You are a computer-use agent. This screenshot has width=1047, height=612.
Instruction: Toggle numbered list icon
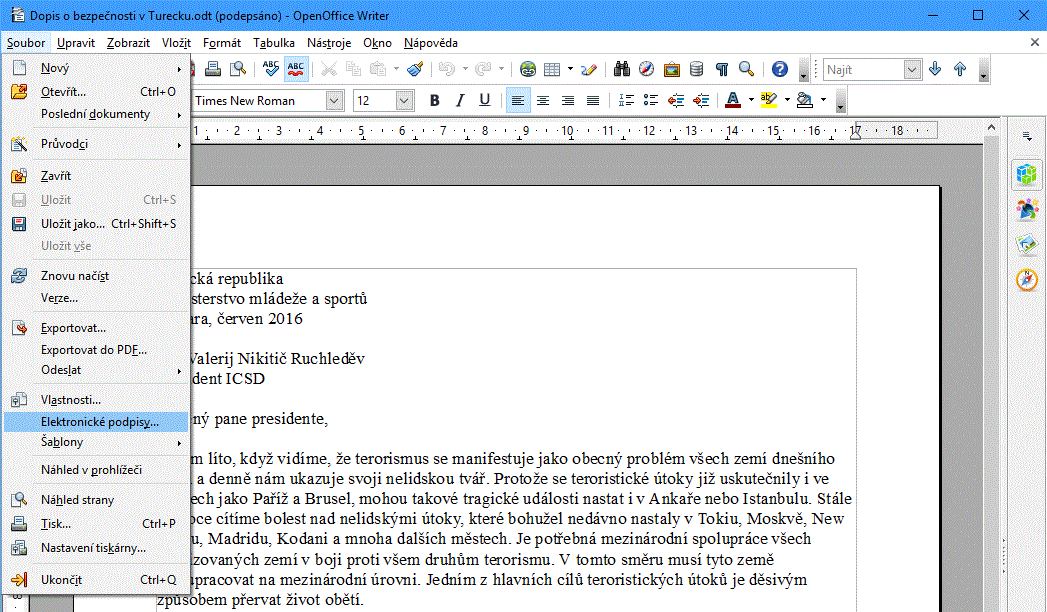click(626, 100)
